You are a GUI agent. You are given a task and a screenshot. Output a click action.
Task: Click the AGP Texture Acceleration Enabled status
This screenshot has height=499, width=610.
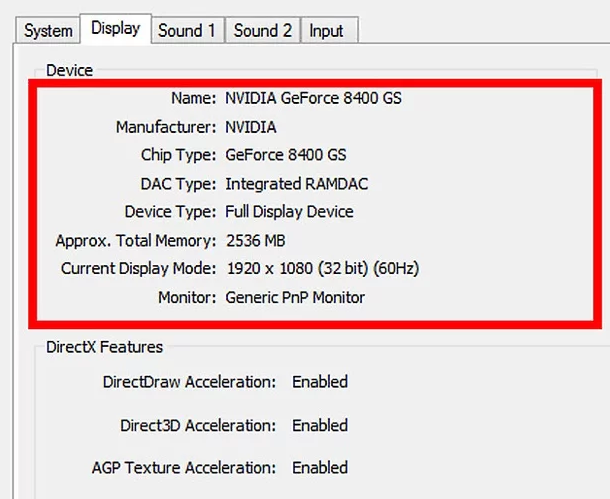click(320, 468)
